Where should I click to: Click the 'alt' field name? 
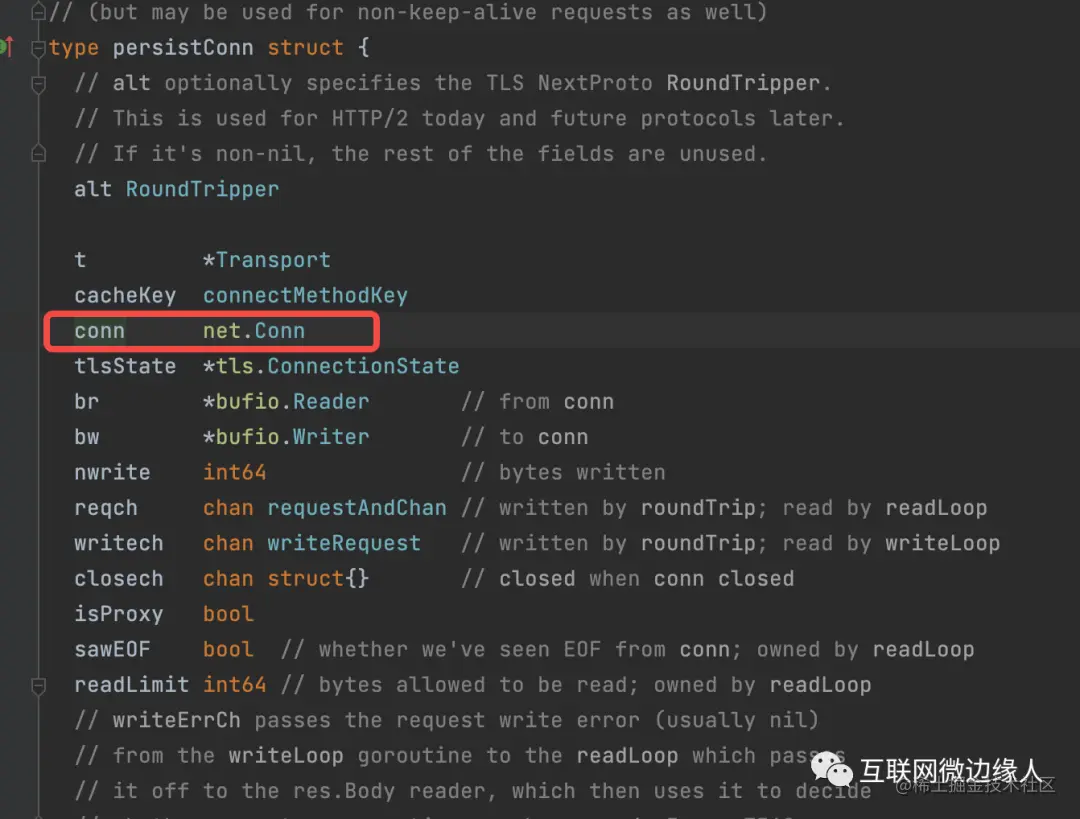93,189
